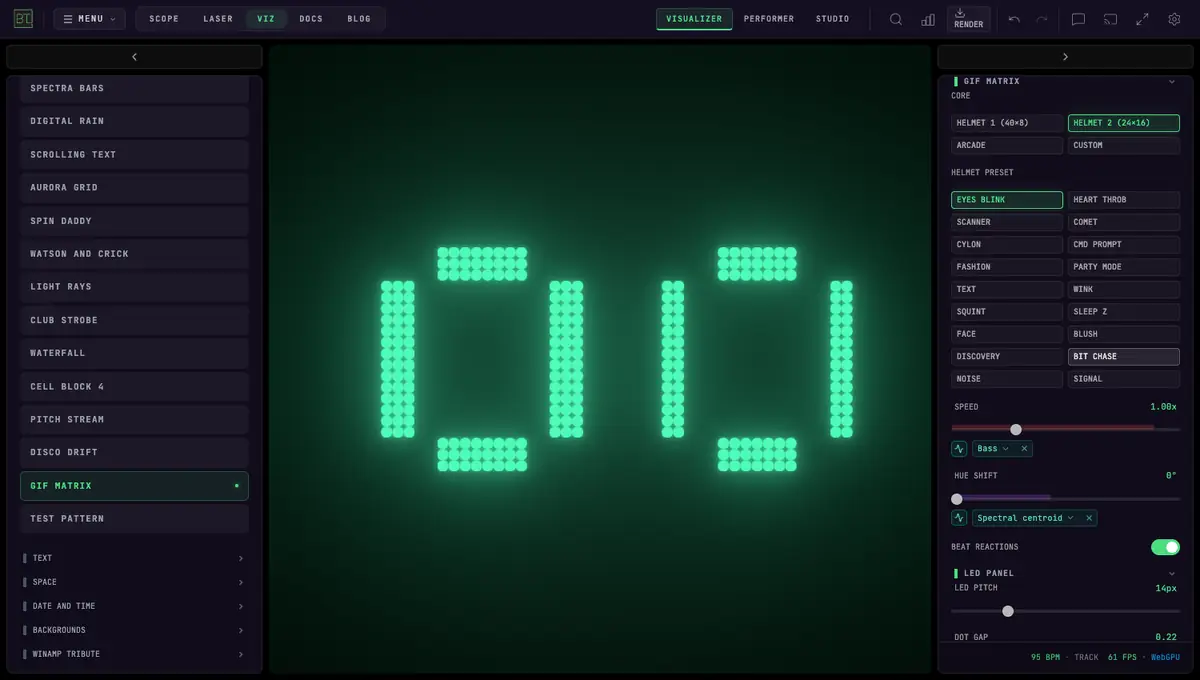The height and width of the screenshot is (680, 1200).
Task: Select the Club Strobe visualizer
Action: [x=134, y=320]
